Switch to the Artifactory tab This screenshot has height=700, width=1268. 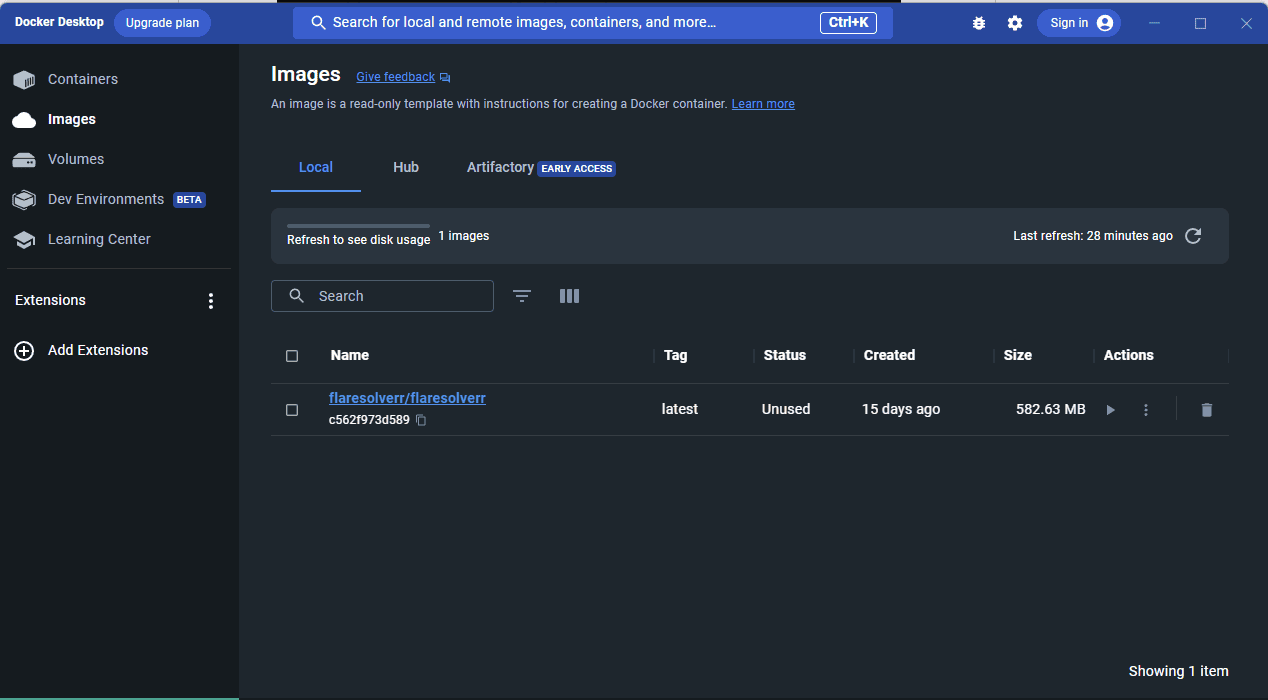tap(541, 167)
